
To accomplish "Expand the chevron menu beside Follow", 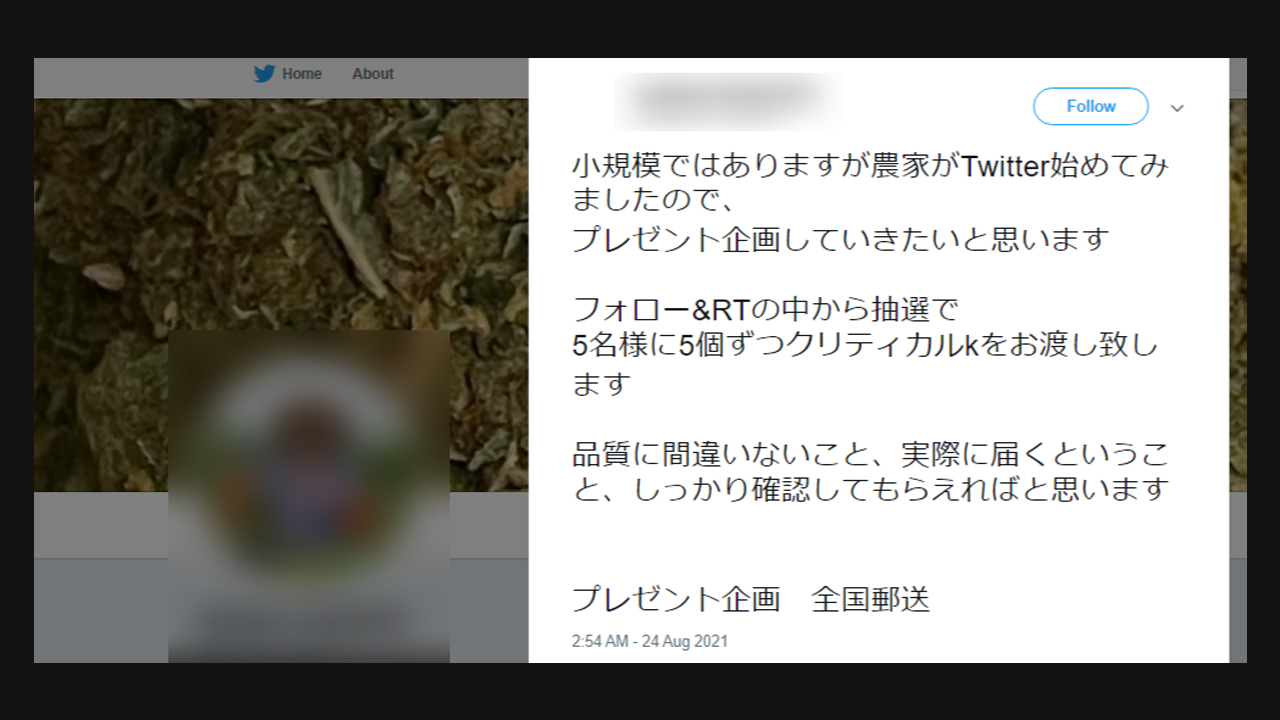I will tap(1177, 108).
